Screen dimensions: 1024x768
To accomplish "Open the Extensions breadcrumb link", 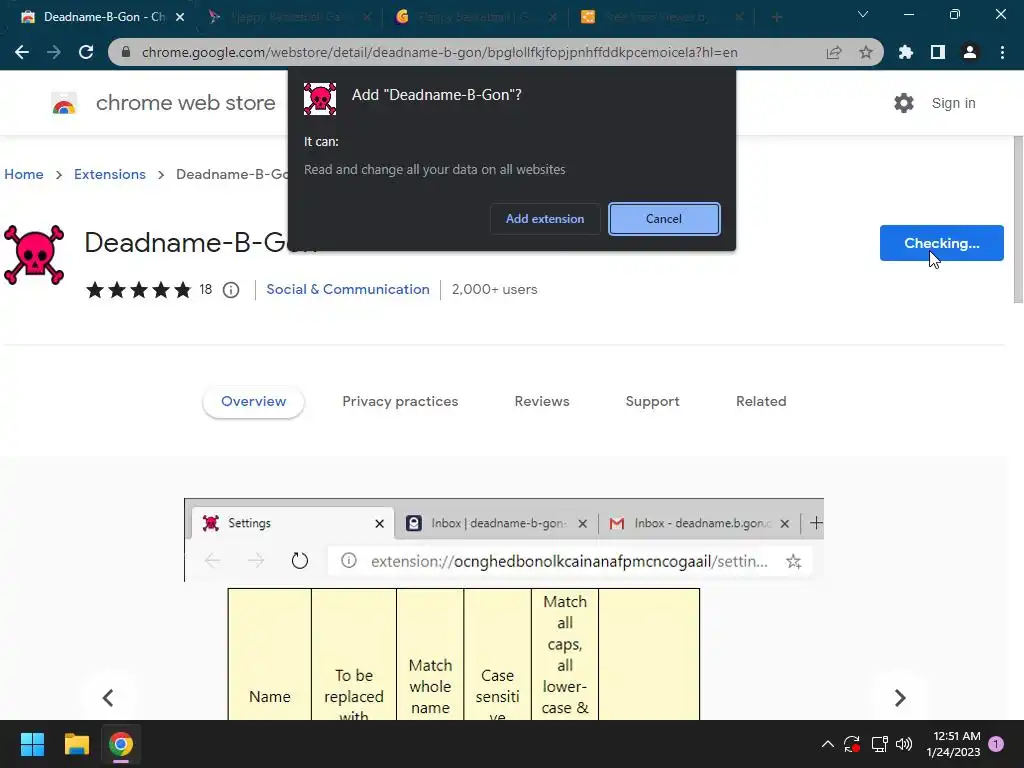I will point(110,174).
